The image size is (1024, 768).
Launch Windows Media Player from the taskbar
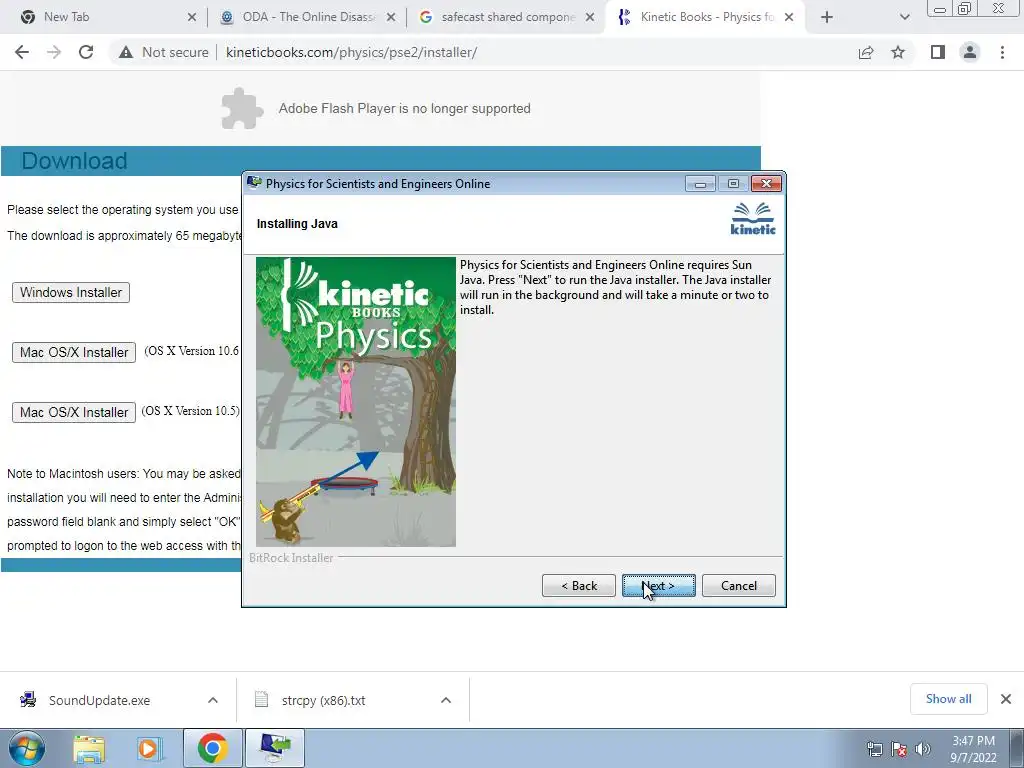click(x=150, y=748)
